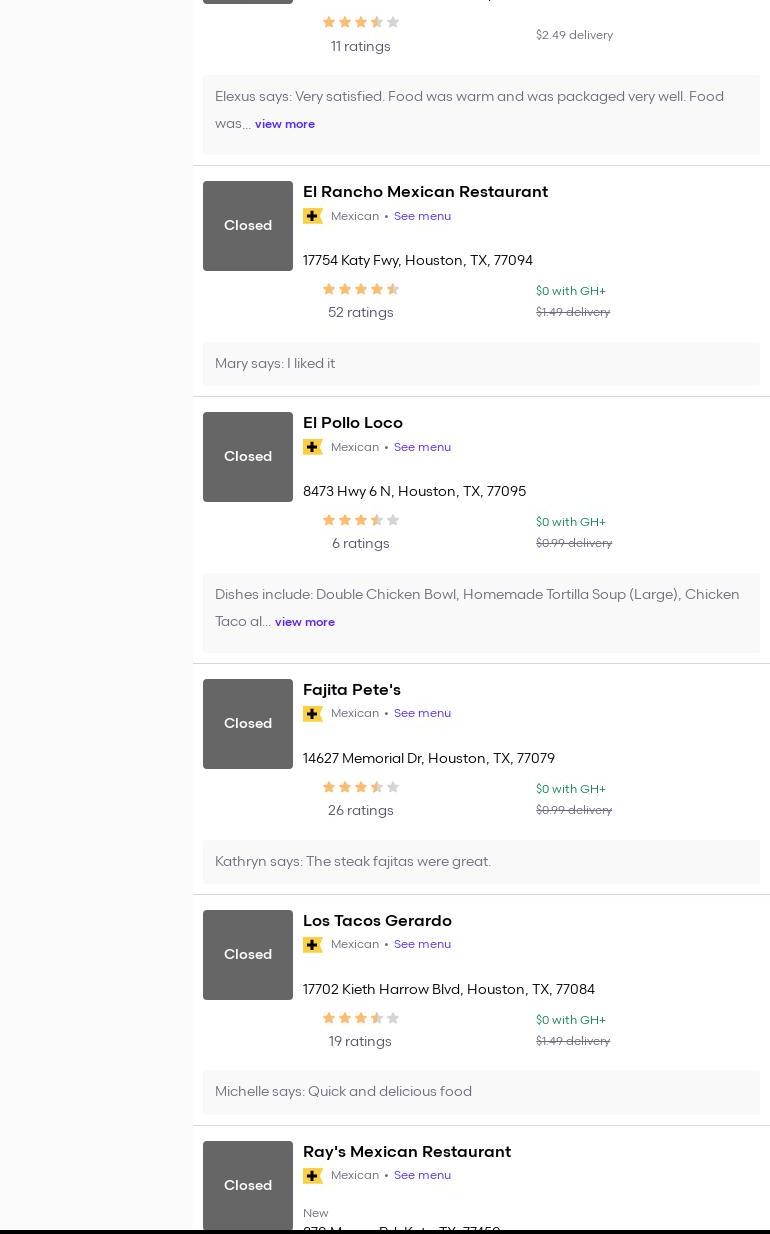Screen dimensions: 770x1234
Task: Click GH+ badge icon beside Fajita Pete's
Action: tap(313, 714)
